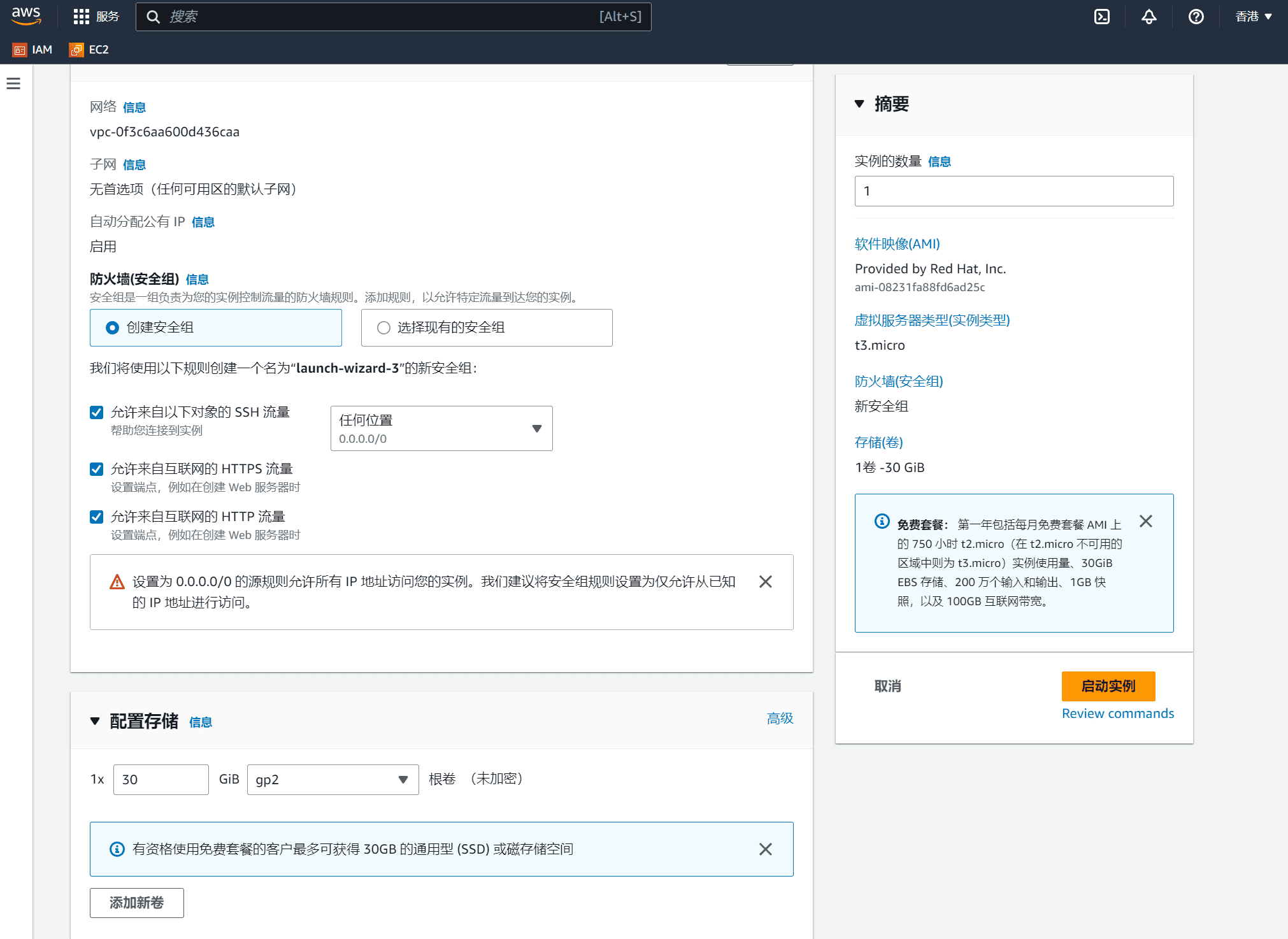Click the AWS logo
Image resolution: width=1288 pixels, height=939 pixels.
point(25,16)
